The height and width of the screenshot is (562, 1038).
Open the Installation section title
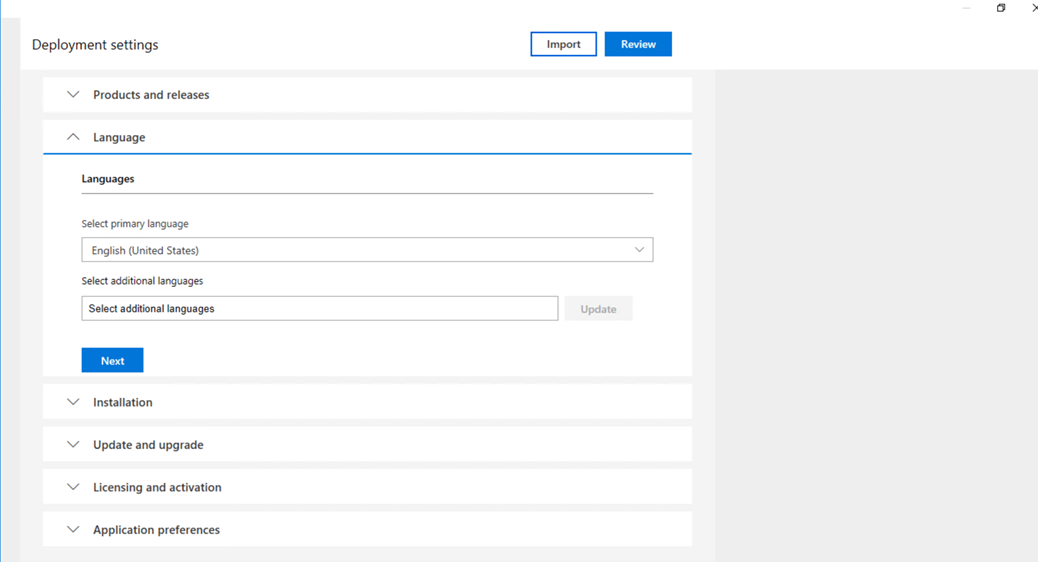pyautogui.click(x=122, y=402)
